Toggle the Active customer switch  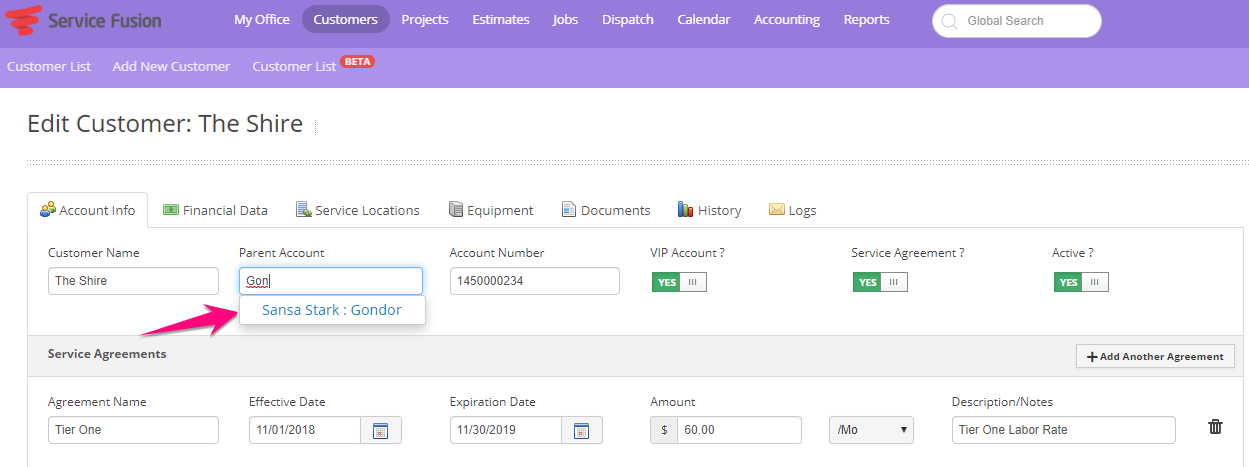pos(1081,282)
